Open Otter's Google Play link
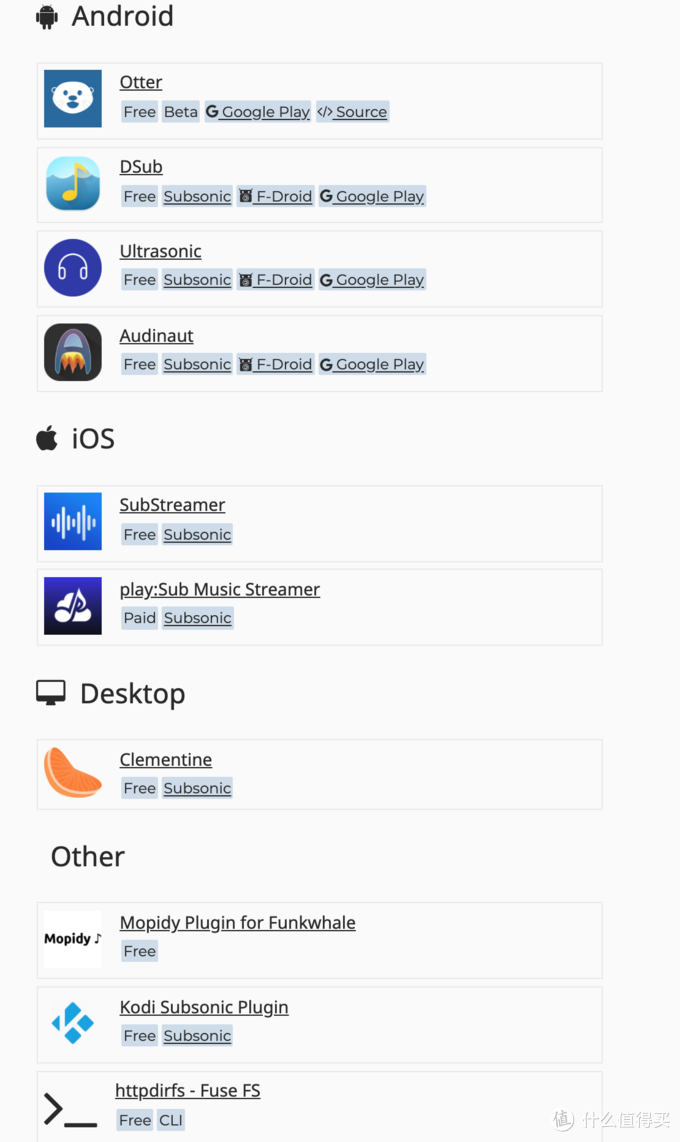The height and width of the screenshot is (1142, 680). tap(258, 111)
